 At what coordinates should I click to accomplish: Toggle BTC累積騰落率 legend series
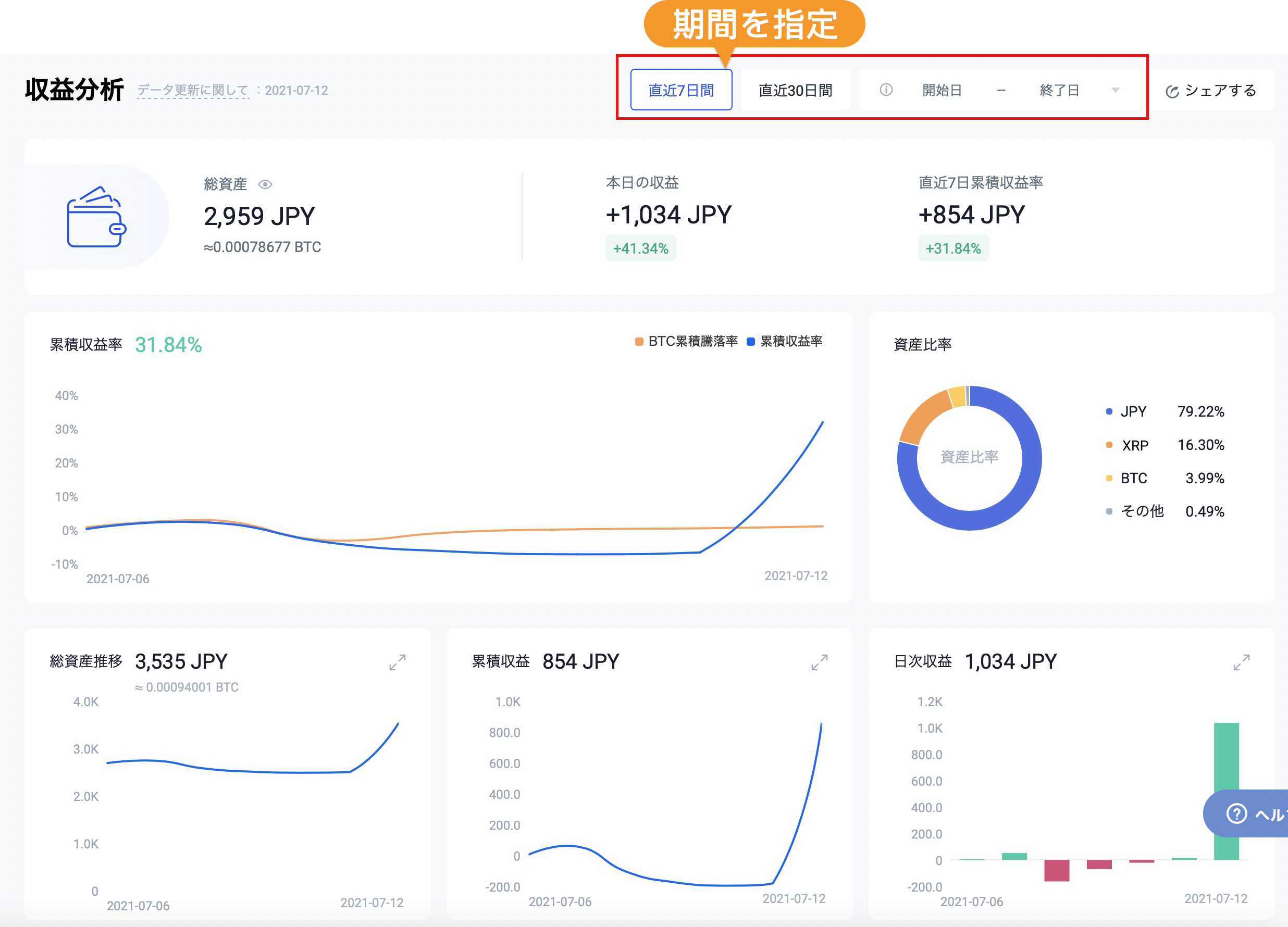(x=686, y=341)
